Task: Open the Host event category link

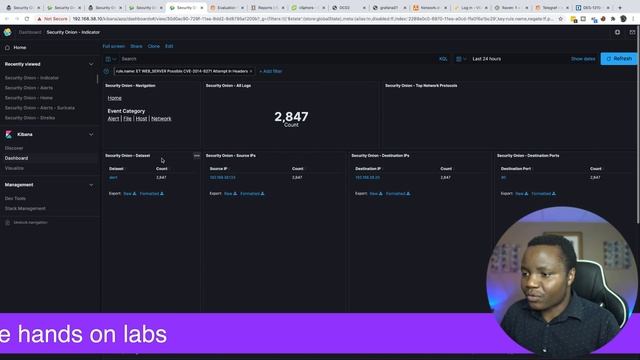Action: 141,119
